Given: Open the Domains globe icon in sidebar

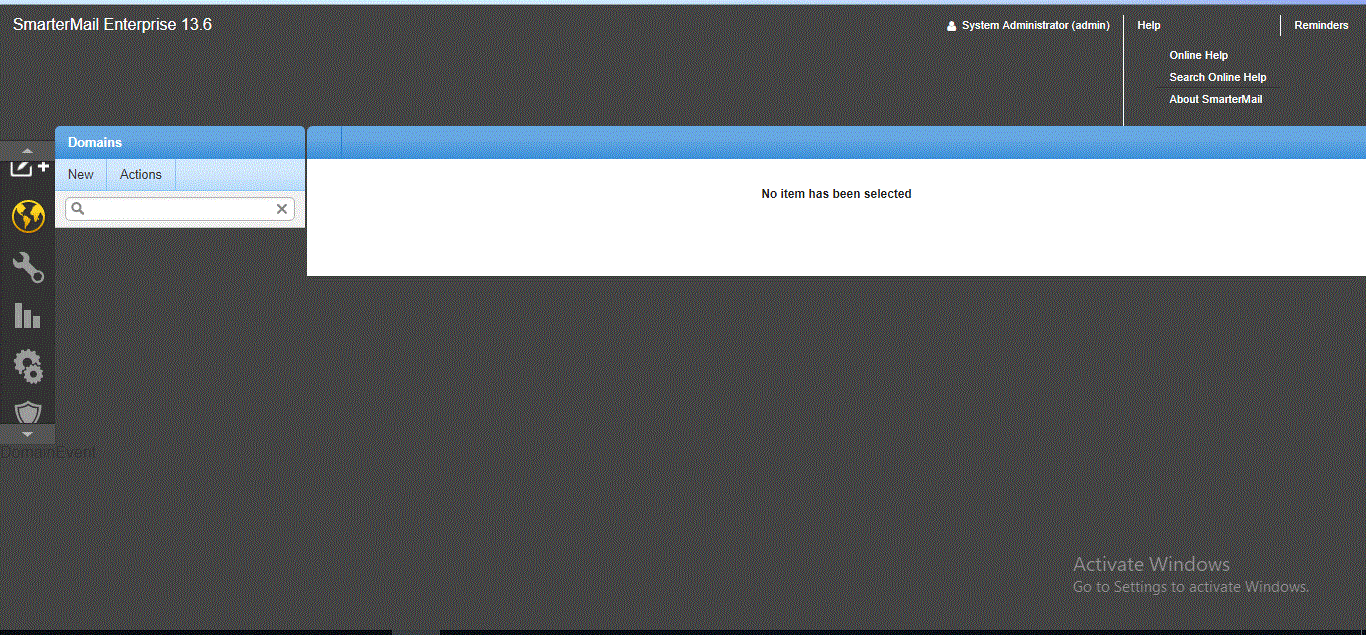Looking at the screenshot, I should (28, 216).
